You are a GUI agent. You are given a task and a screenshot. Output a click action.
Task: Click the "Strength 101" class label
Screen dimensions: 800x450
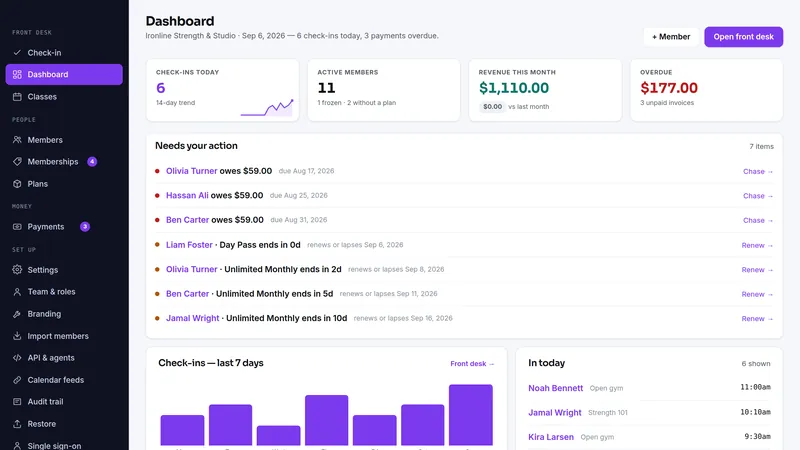608,413
